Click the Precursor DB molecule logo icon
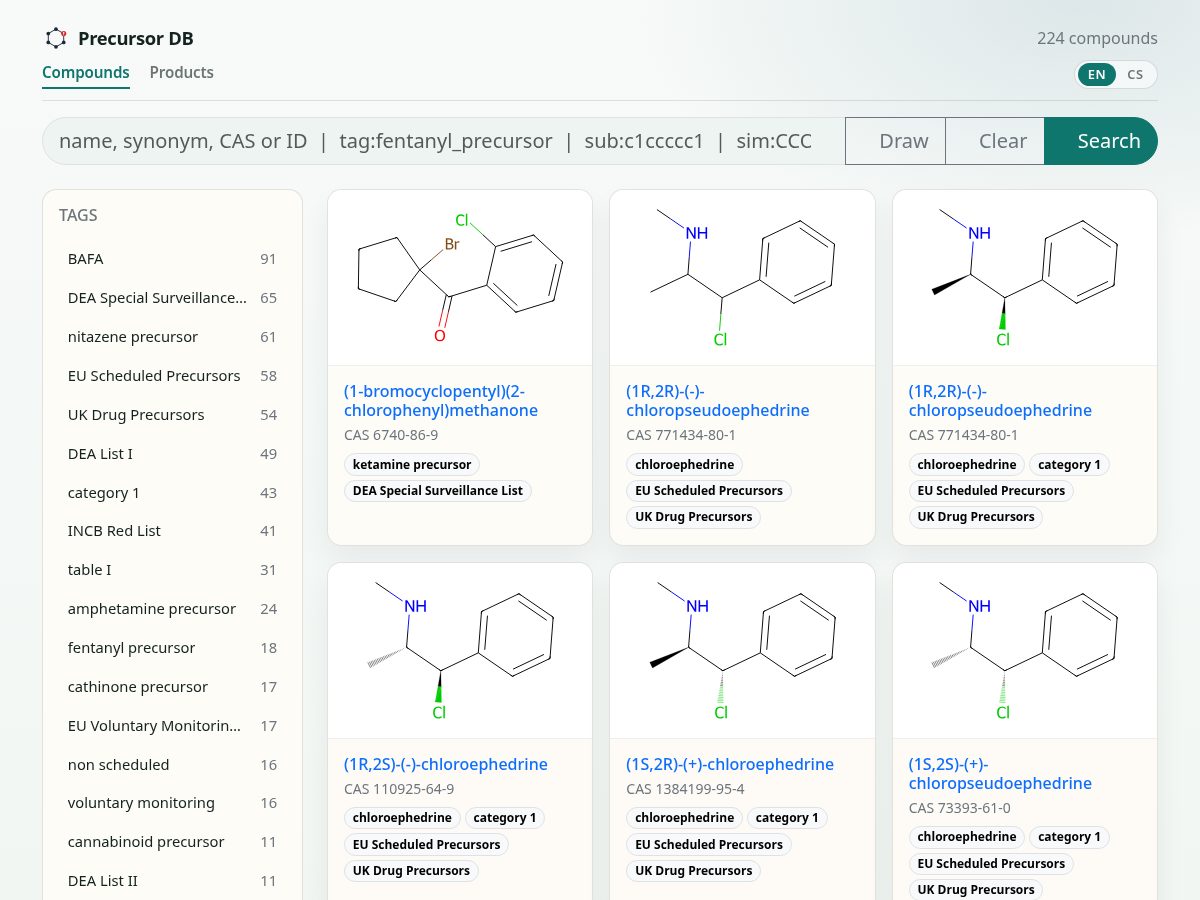The image size is (1200, 900). point(56,39)
